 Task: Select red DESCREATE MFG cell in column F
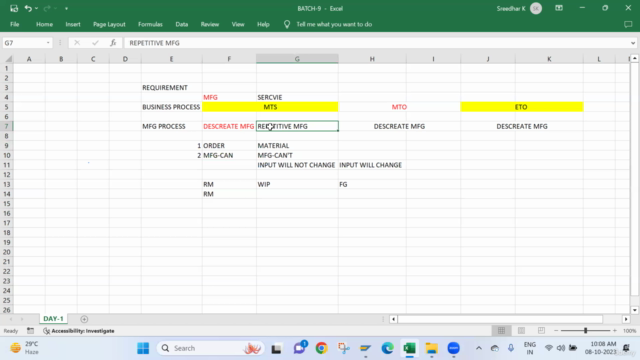pyautogui.click(x=229, y=126)
